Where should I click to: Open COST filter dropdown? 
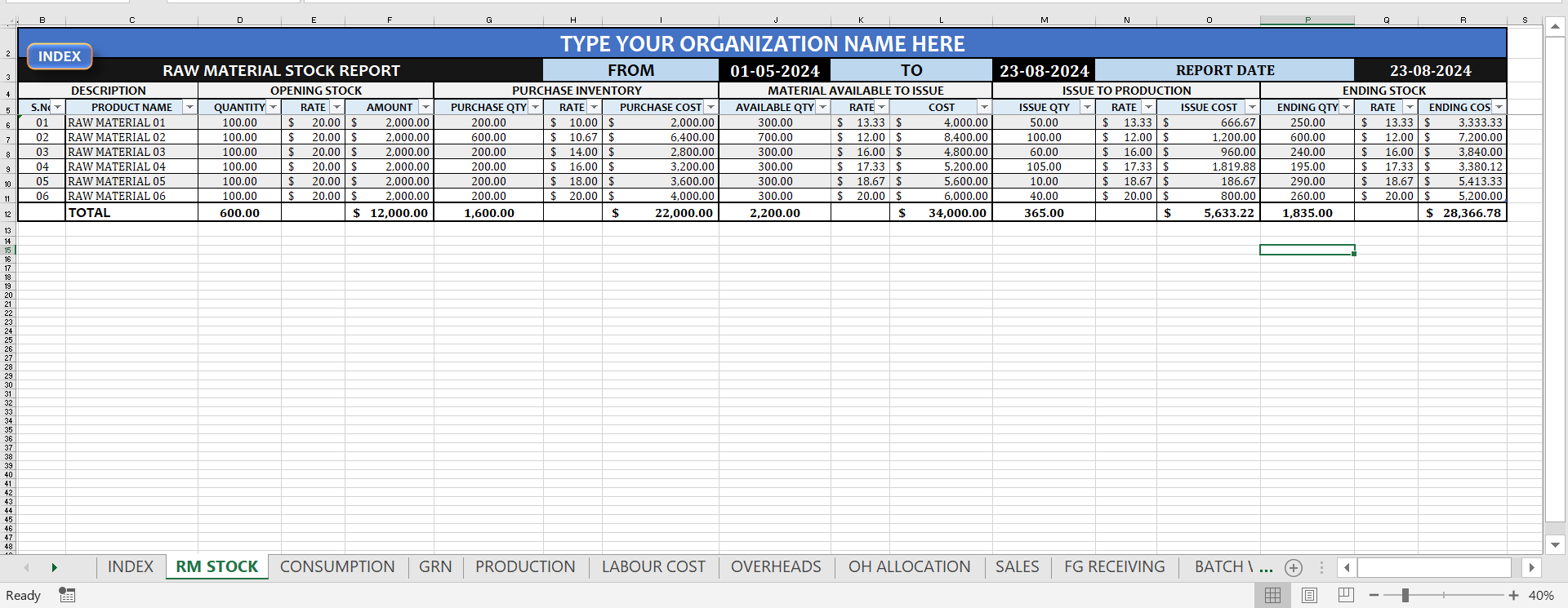tap(984, 107)
